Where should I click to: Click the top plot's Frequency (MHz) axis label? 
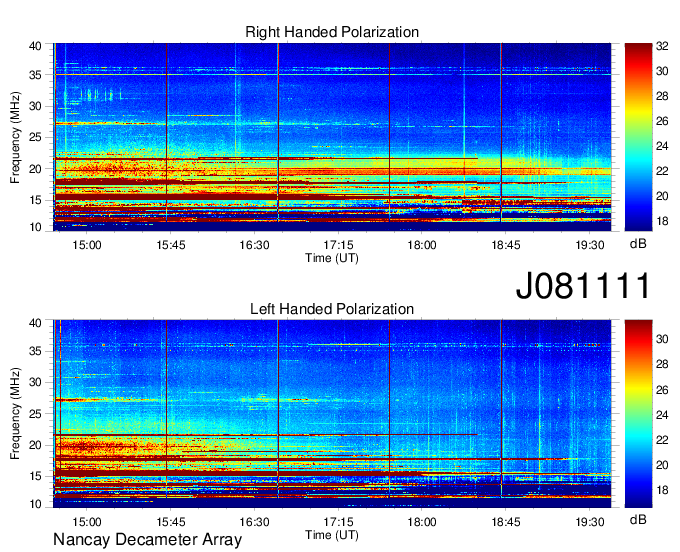tap(15, 137)
